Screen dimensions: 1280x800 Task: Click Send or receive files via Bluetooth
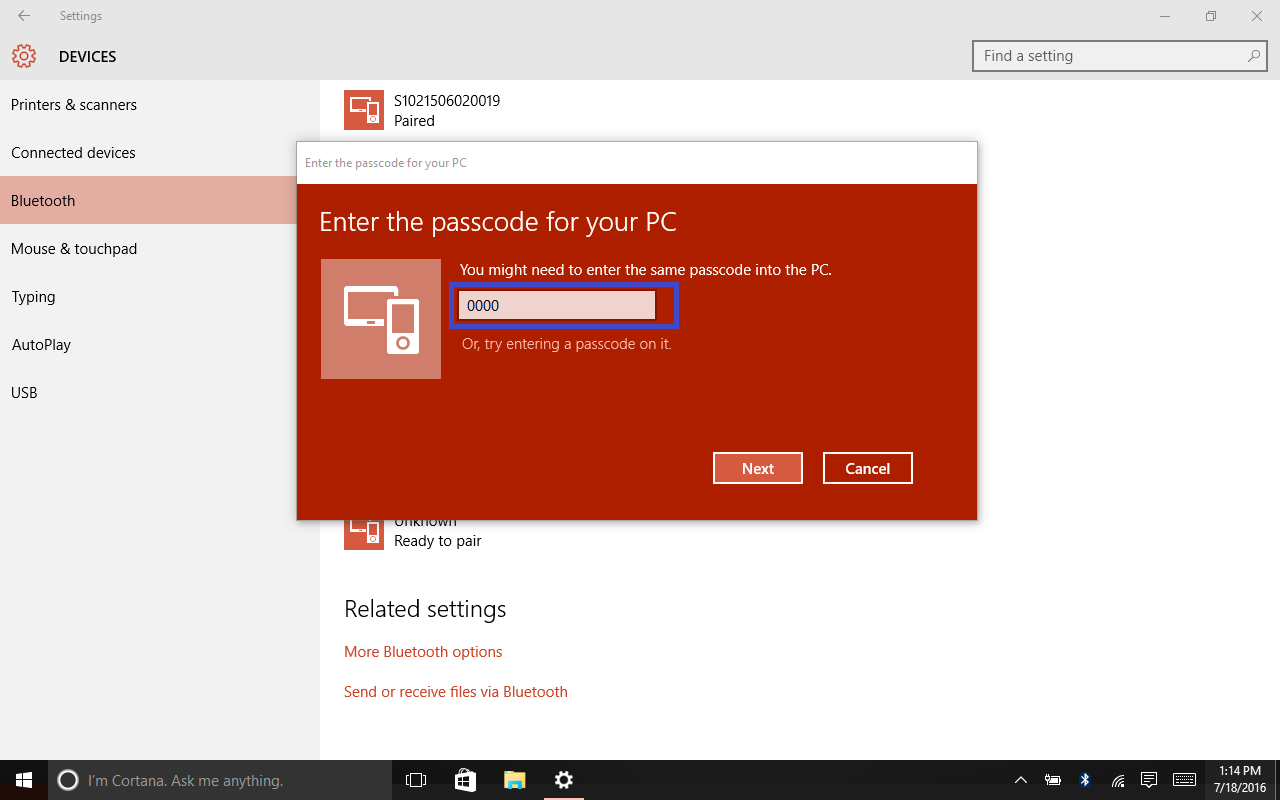coord(455,692)
